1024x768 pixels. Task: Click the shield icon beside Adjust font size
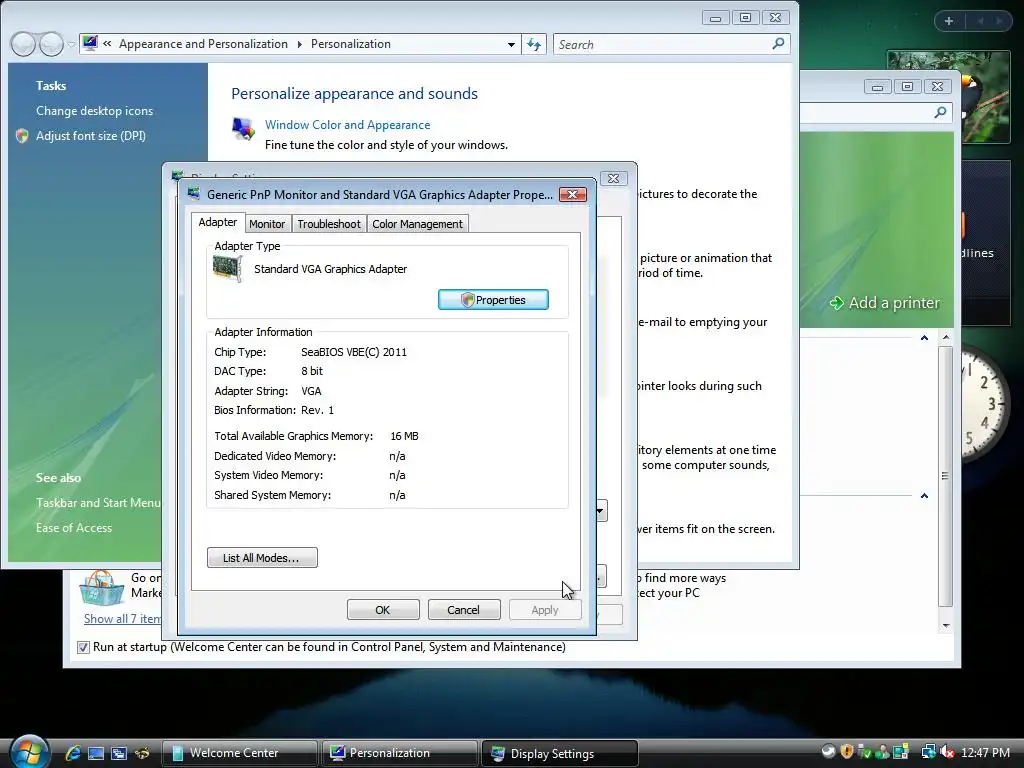coord(22,136)
